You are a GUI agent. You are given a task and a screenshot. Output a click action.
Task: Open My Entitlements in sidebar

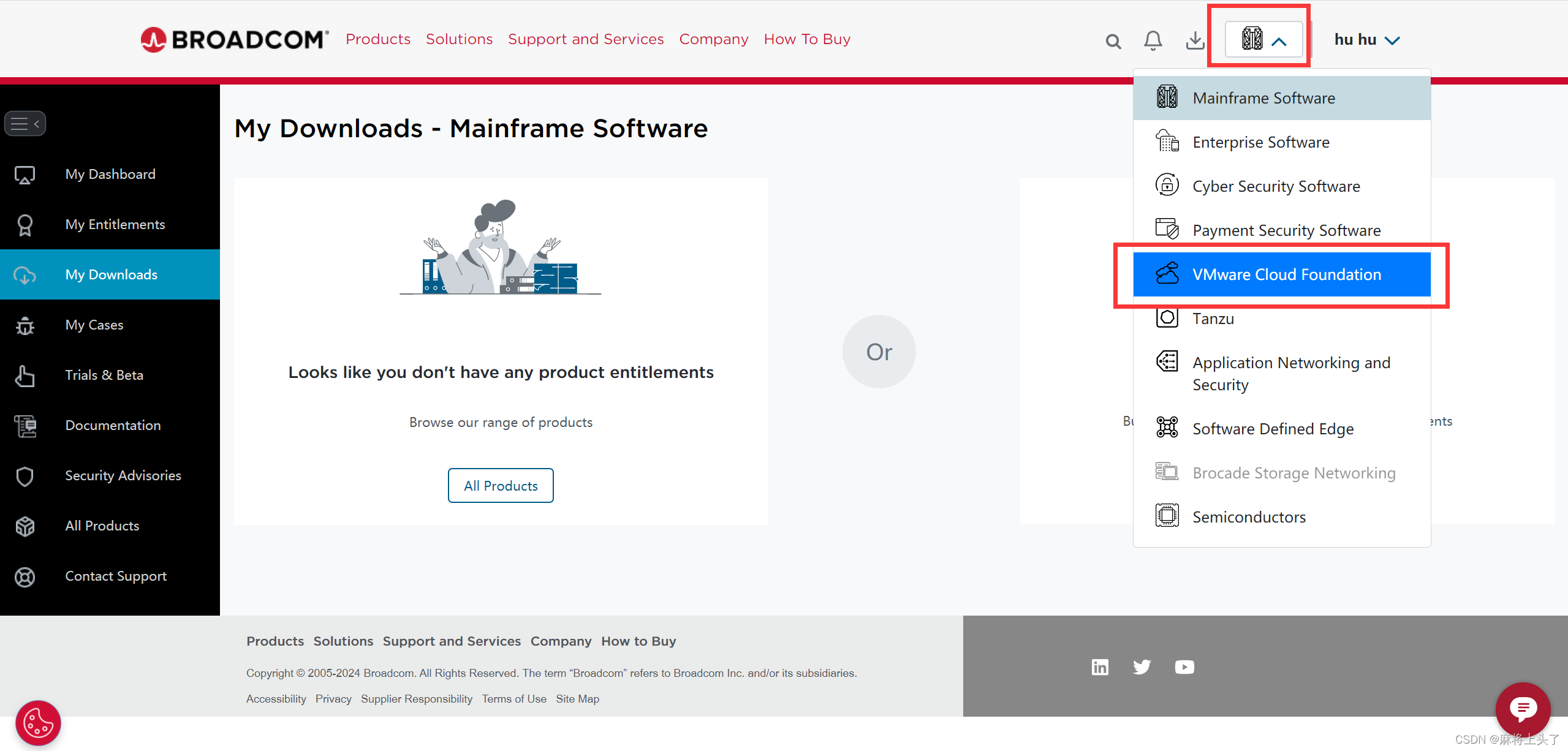(x=115, y=224)
